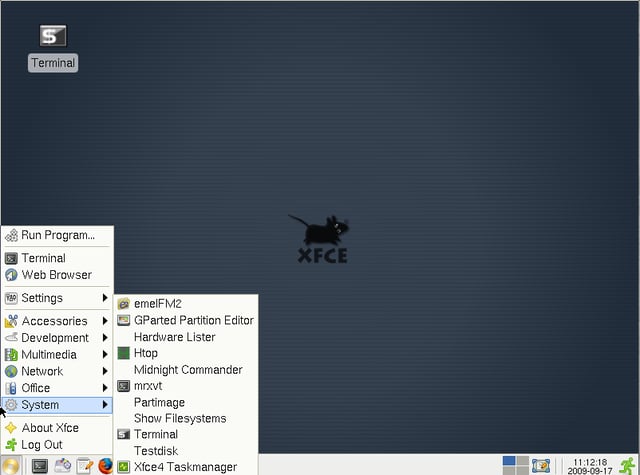Image resolution: width=640 pixels, height=475 pixels.
Task: Launch mrxvt terminal icon
Action: tap(124, 386)
